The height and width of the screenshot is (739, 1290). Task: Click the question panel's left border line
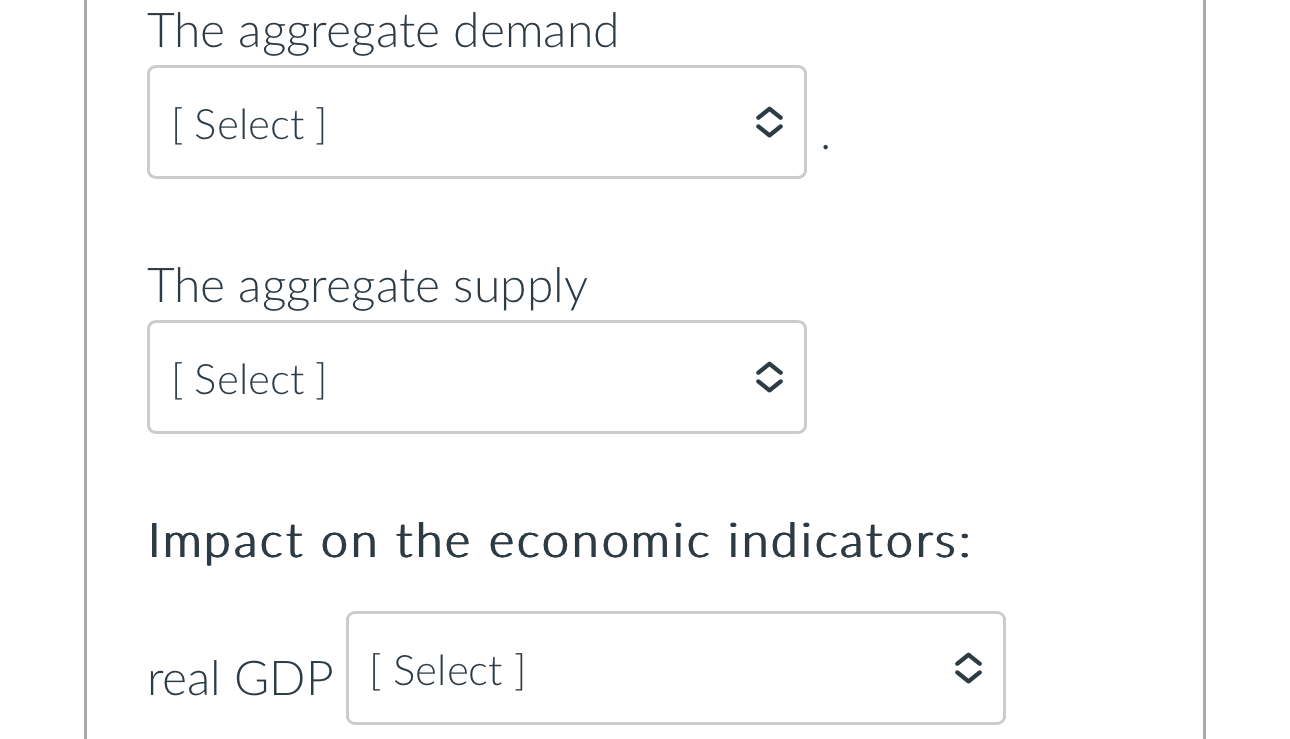pos(86,370)
